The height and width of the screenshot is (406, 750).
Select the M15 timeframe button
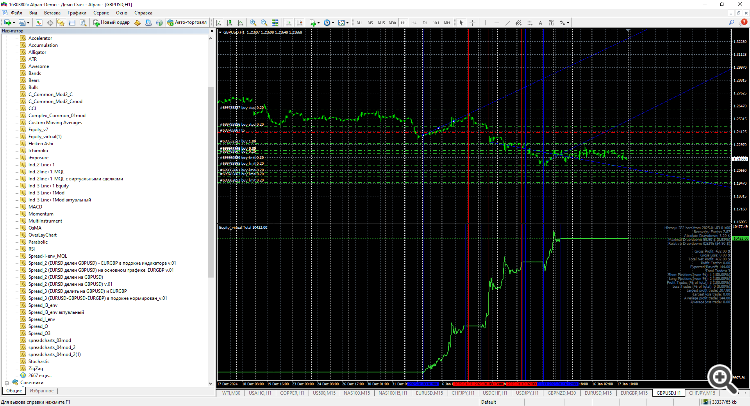pos(381,22)
